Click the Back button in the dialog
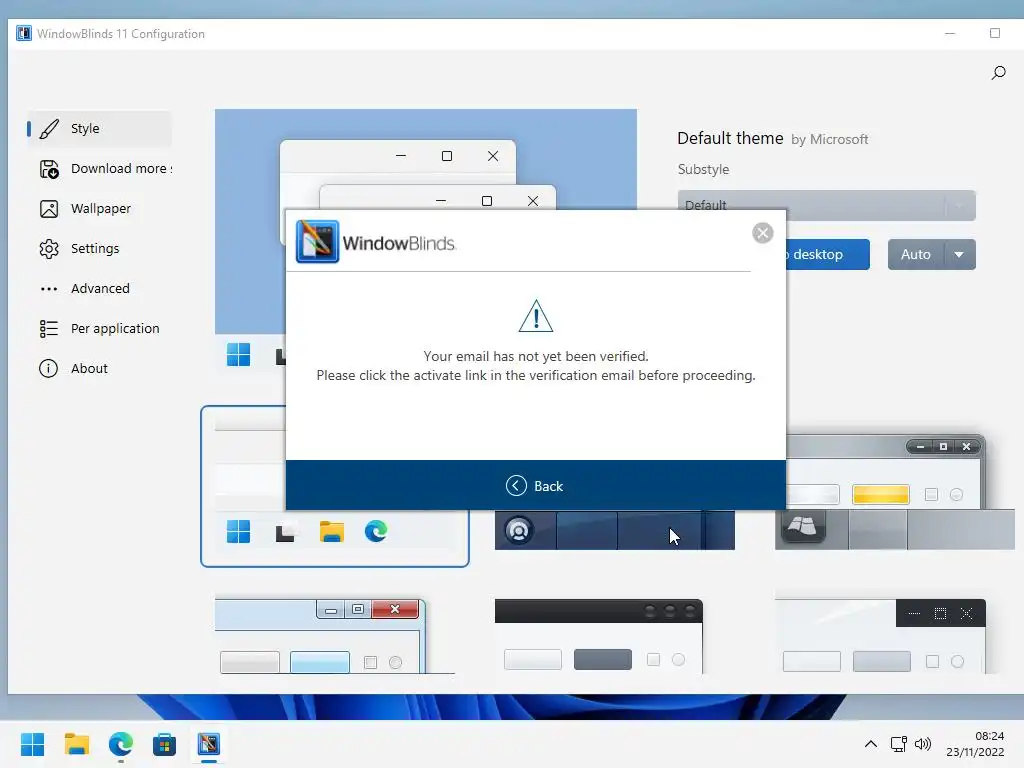This screenshot has height=768, width=1024. tap(536, 486)
